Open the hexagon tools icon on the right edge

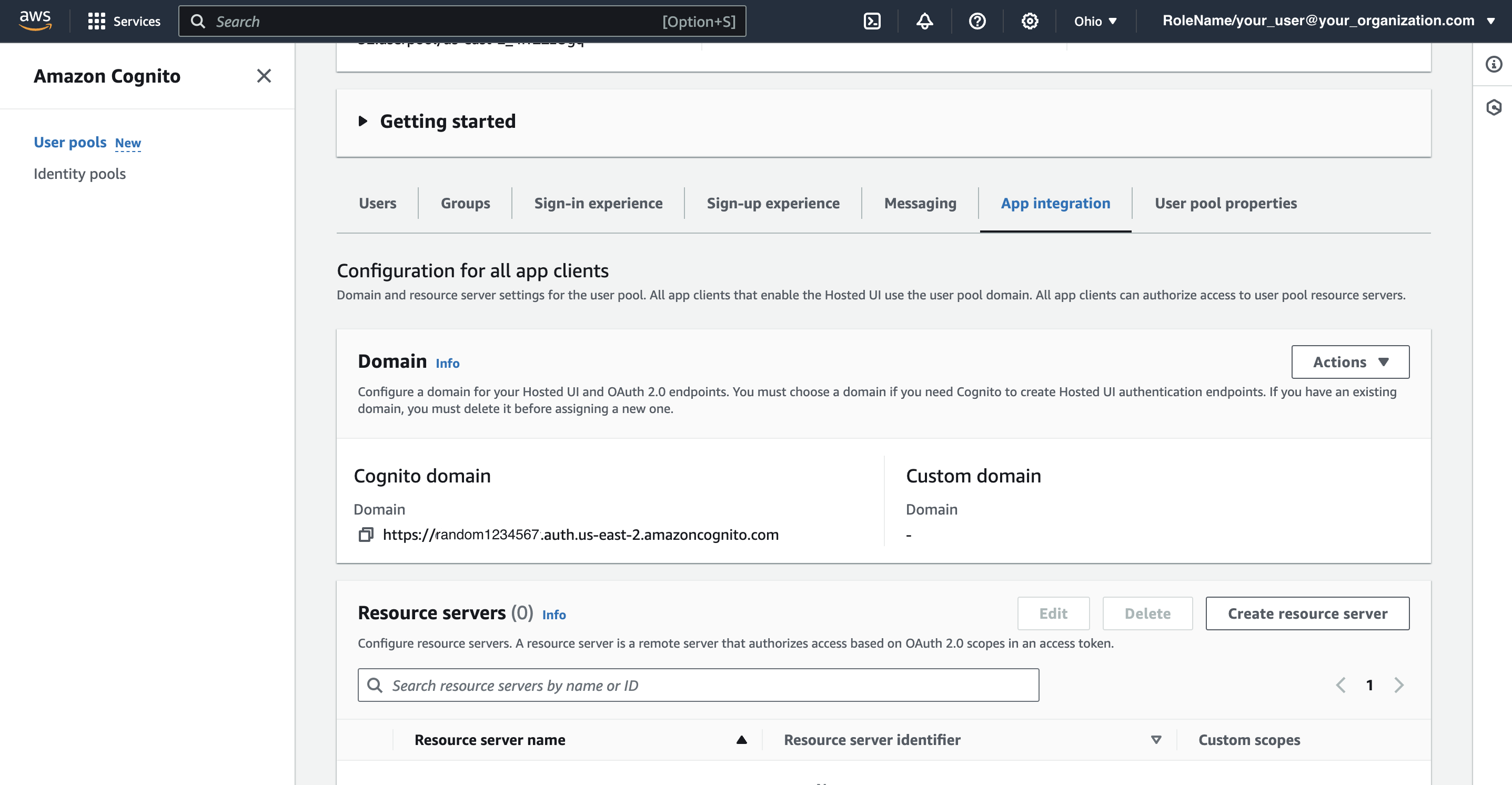pos(1493,107)
